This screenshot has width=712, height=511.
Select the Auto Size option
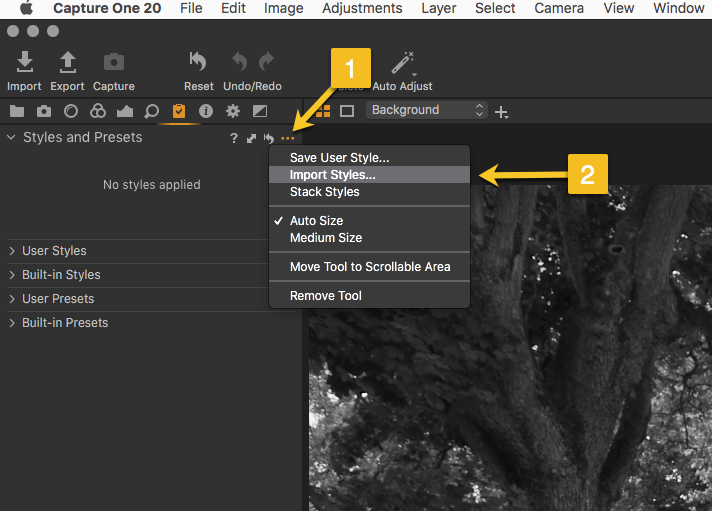[x=316, y=221]
